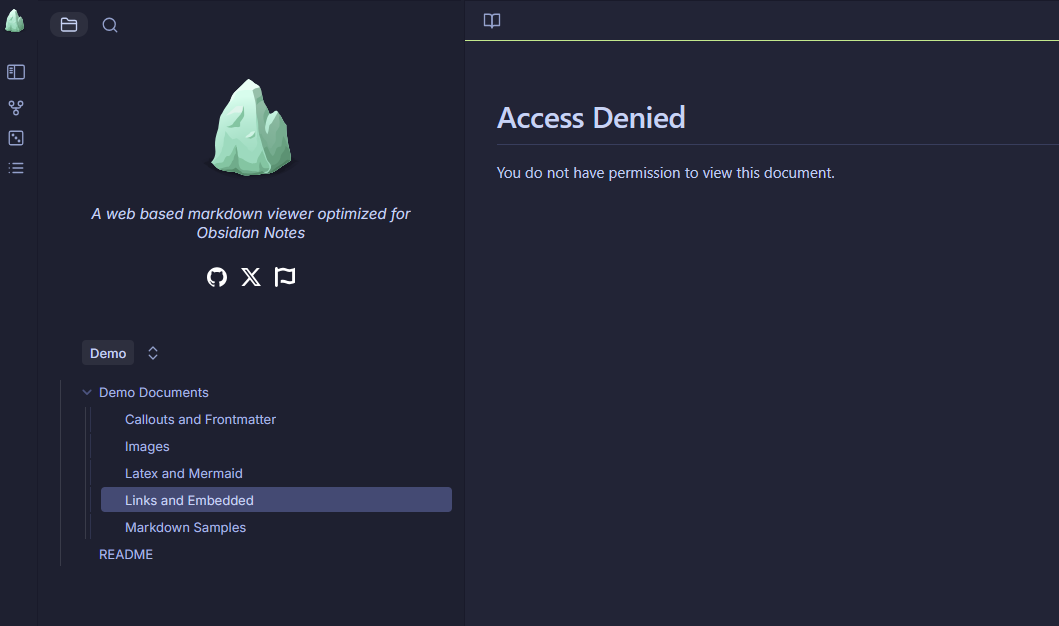
Task: Open the Images note
Action: tap(147, 447)
